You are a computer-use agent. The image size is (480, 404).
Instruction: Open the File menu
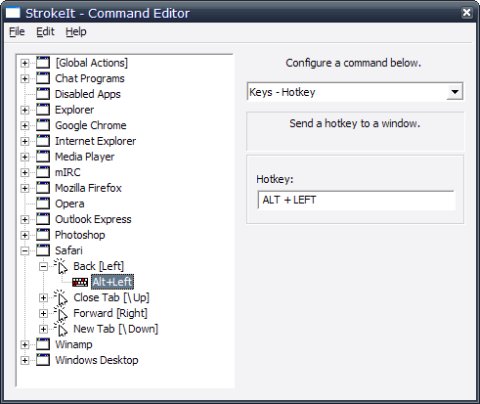click(x=17, y=32)
